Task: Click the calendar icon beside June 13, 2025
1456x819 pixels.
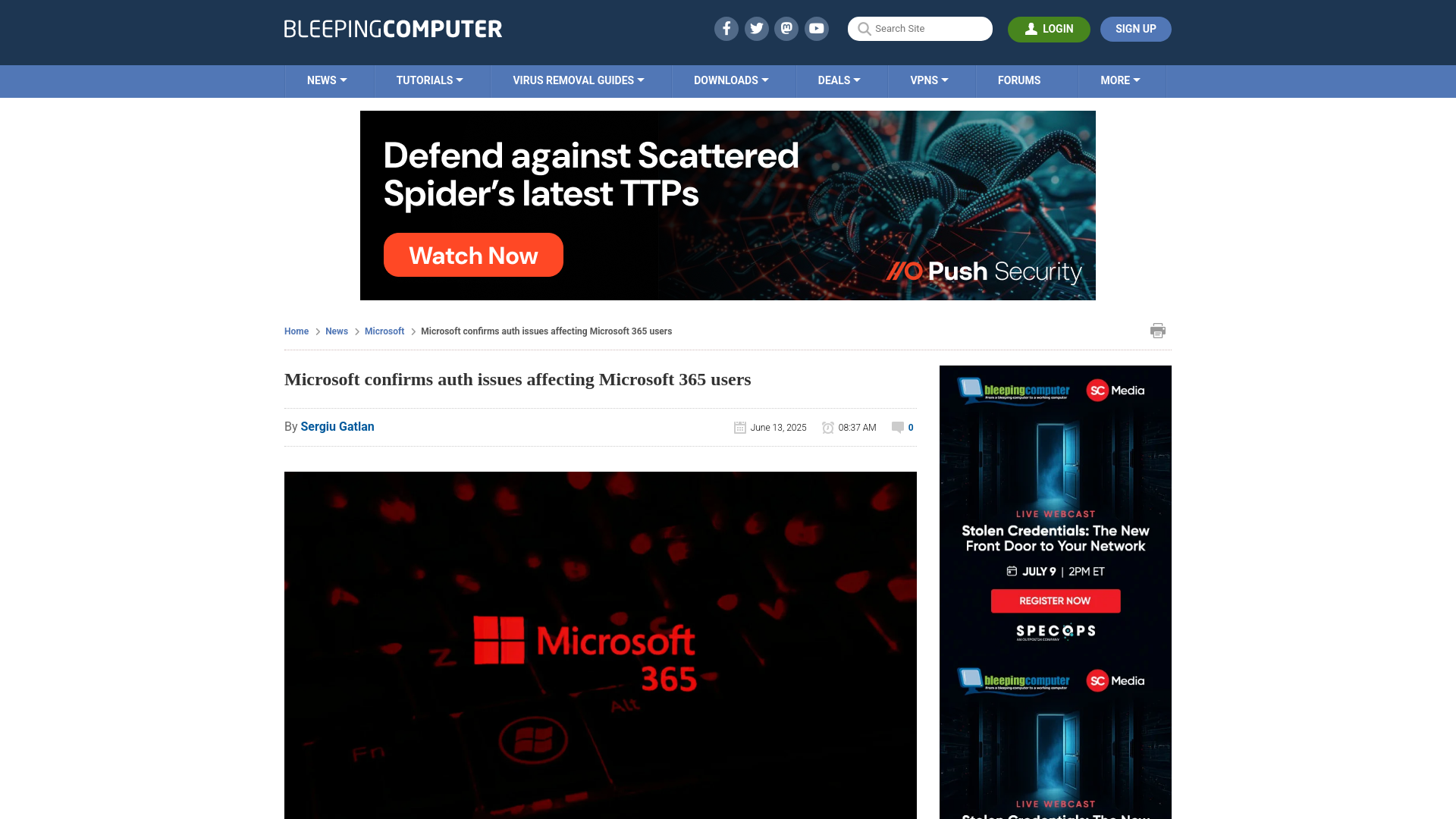Action: 740,428
